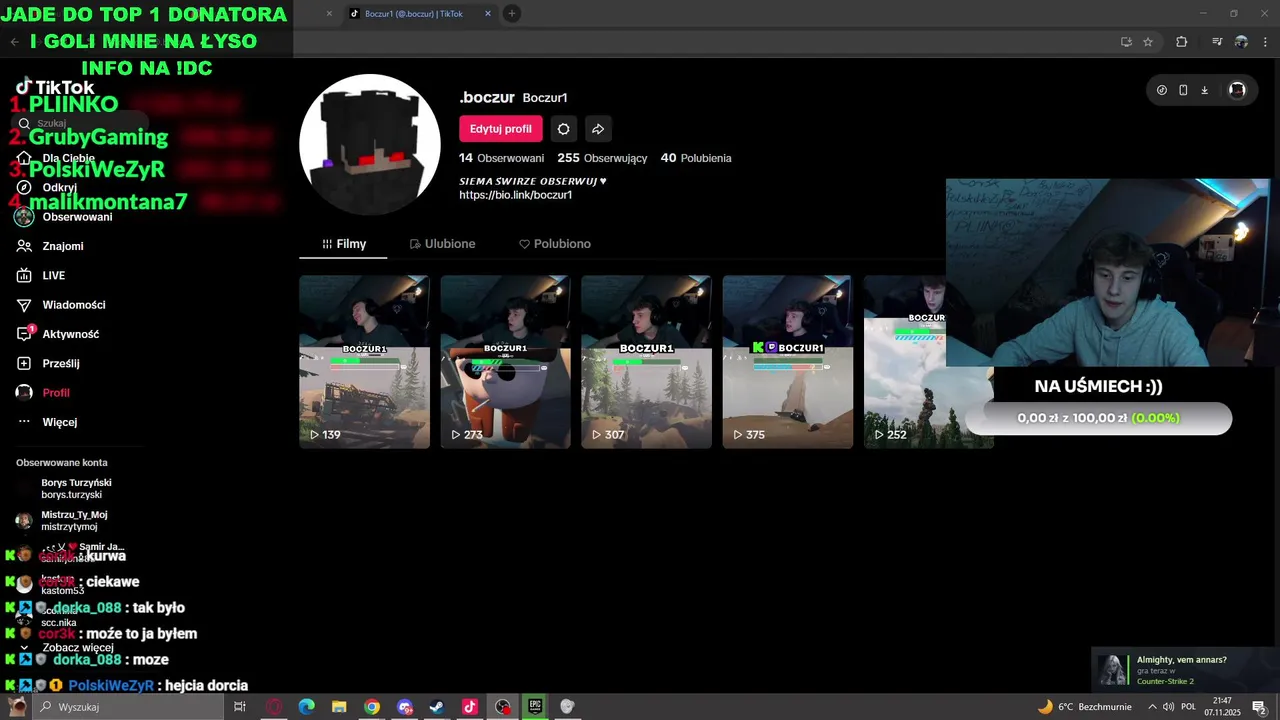Open OBS Studio from the taskbar
Image resolution: width=1280 pixels, height=720 pixels.
point(503,707)
